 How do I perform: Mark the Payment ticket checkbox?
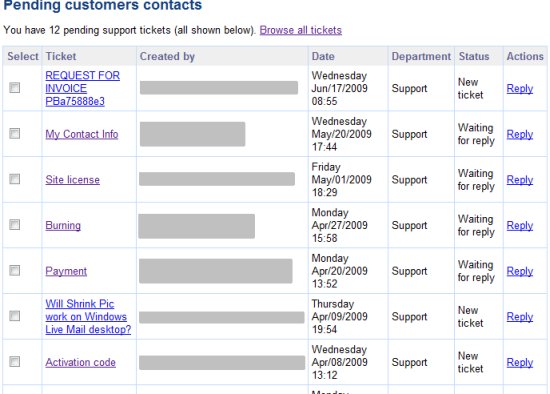pos(15,271)
